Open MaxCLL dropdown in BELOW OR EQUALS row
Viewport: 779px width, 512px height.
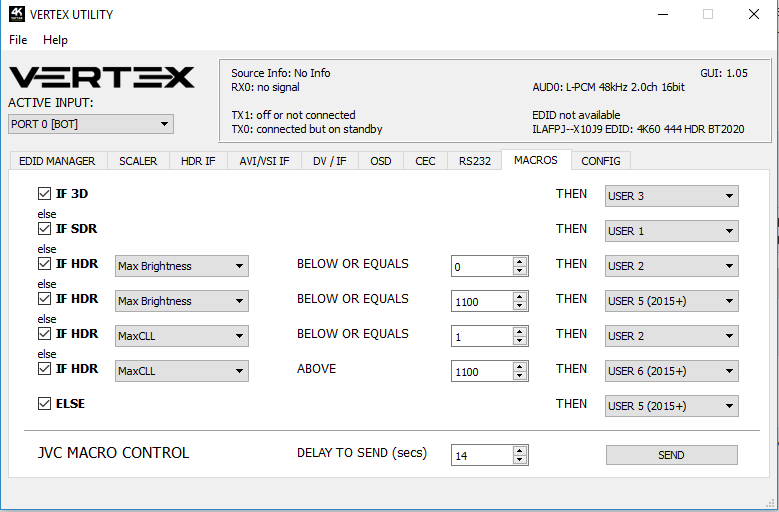coord(182,336)
